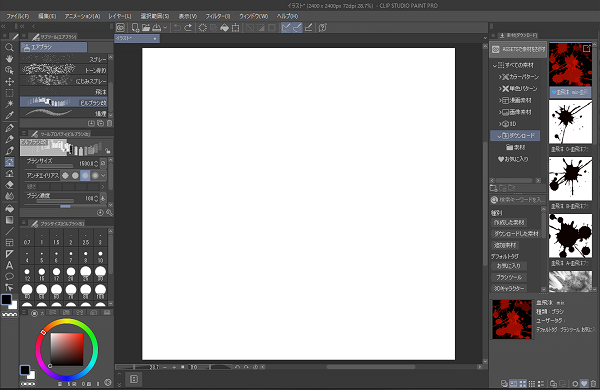Click the ブラシツール tag button

pyautogui.click(x=509, y=277)
